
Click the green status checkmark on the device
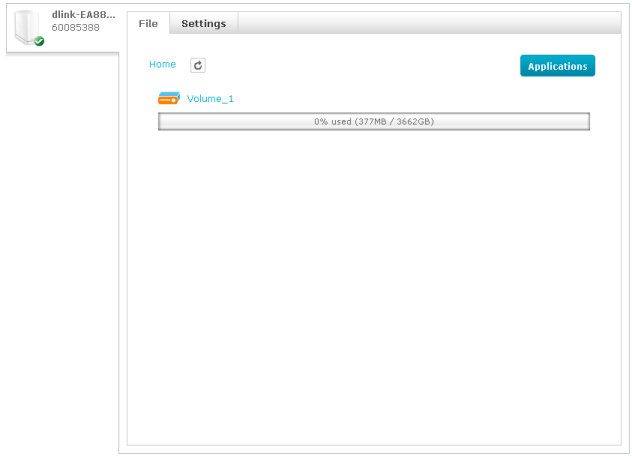(x=39, y=41)
